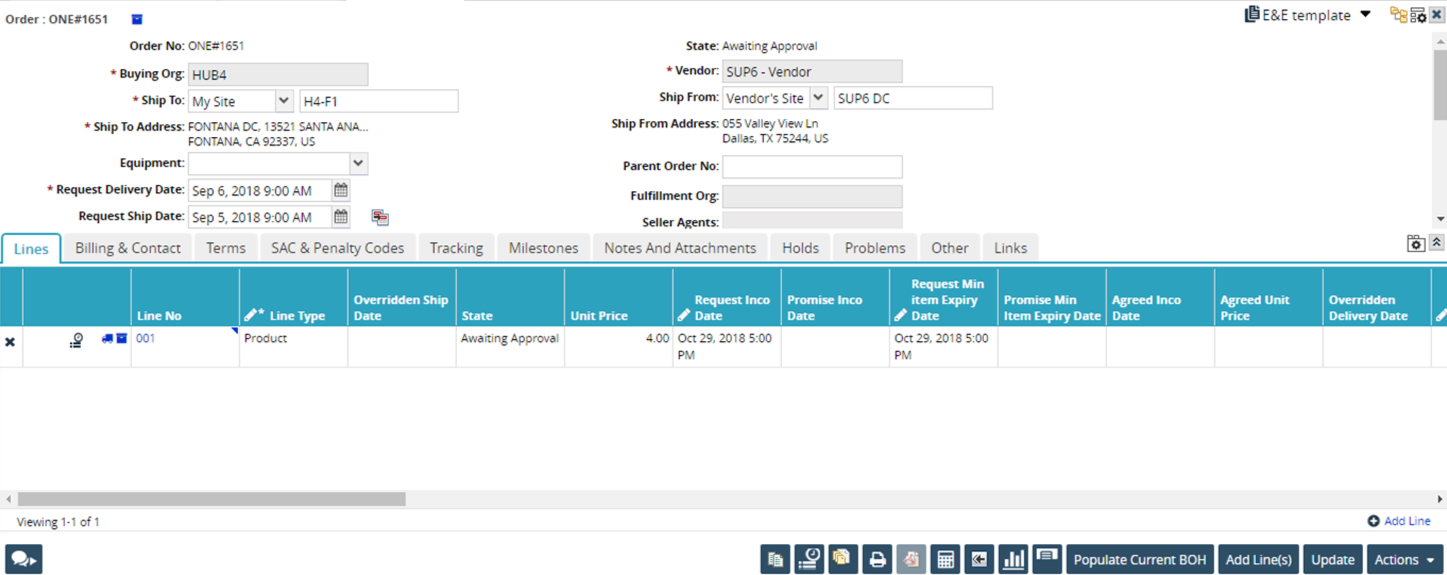Click the copy documents toolbar icon

pos(843,560)
